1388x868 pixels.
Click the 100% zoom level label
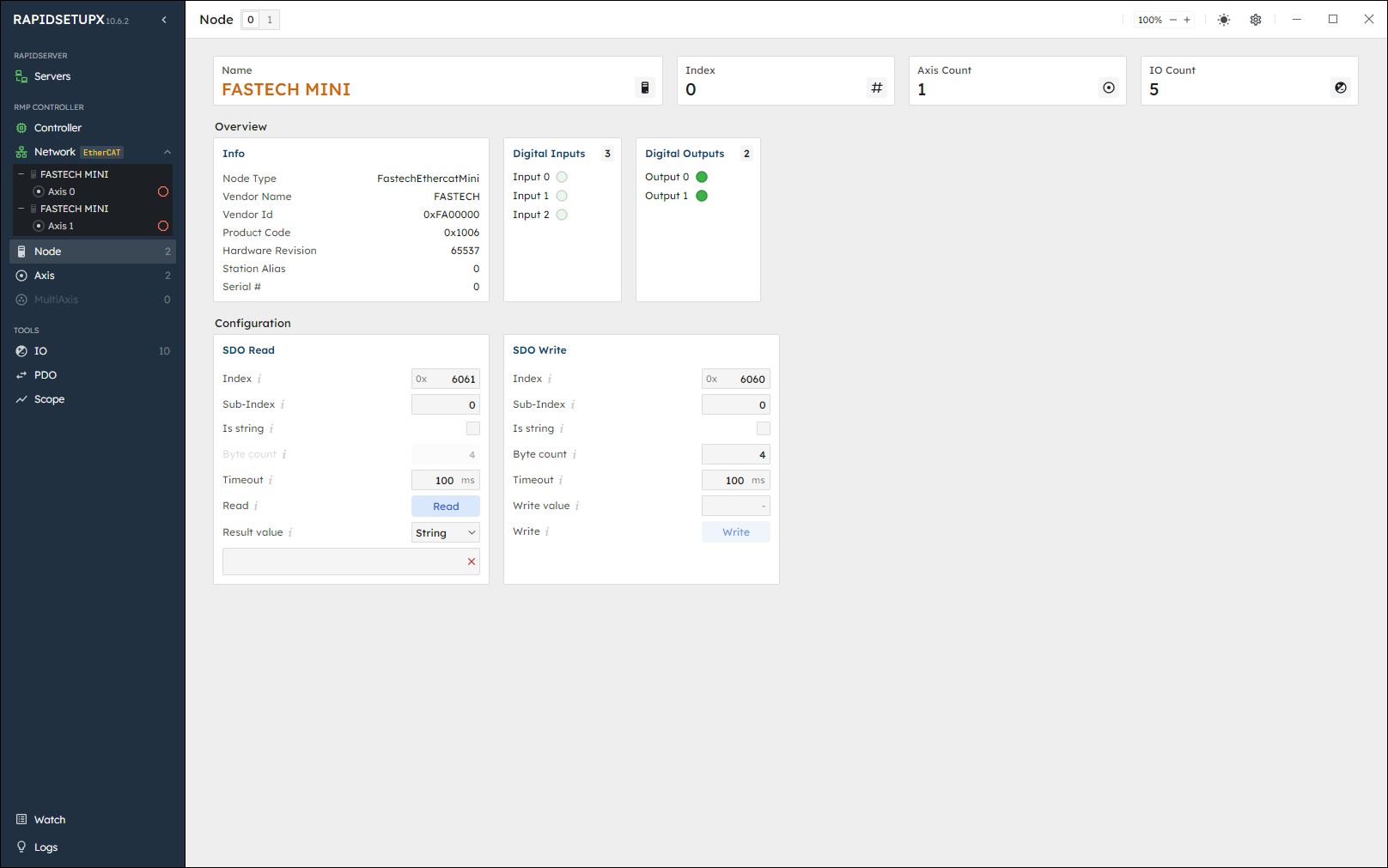click(x=1150, y=20)
